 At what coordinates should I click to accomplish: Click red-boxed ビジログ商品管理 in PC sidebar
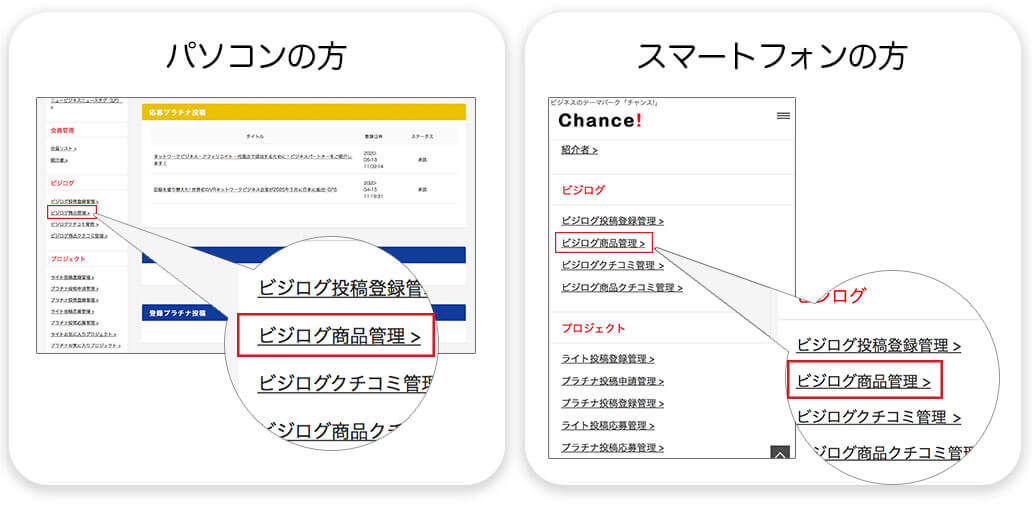71,212
